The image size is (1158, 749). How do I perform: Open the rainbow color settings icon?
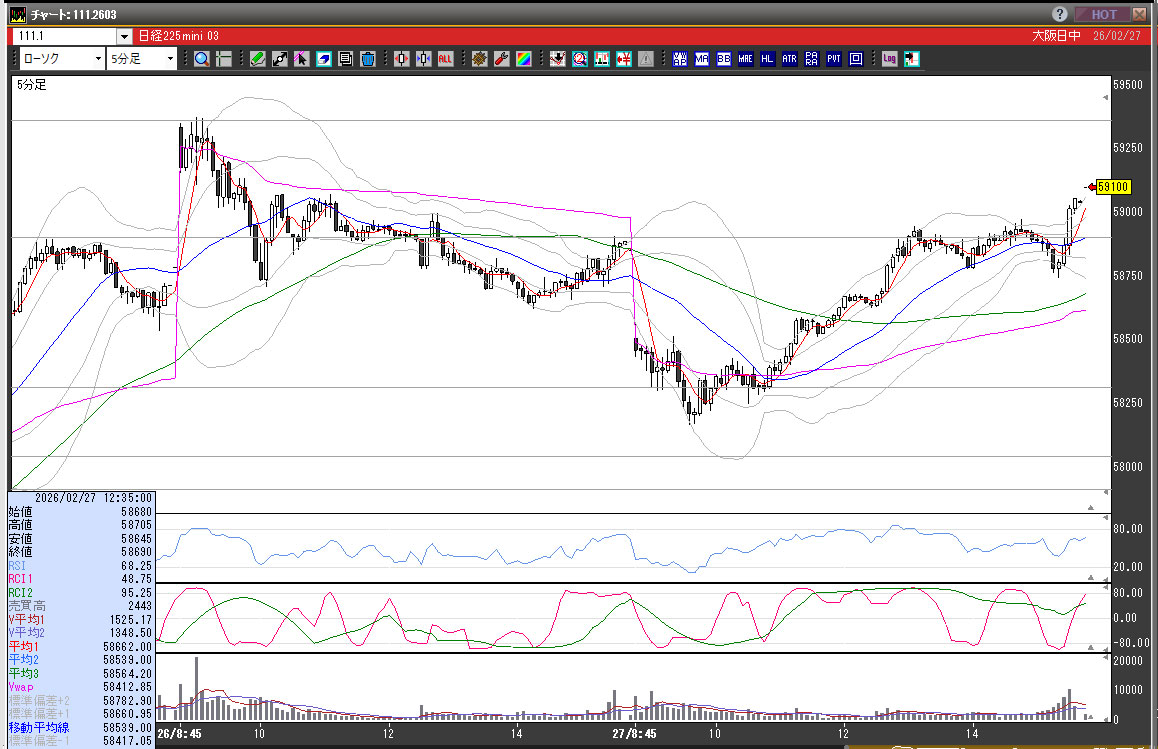[522, 59]
